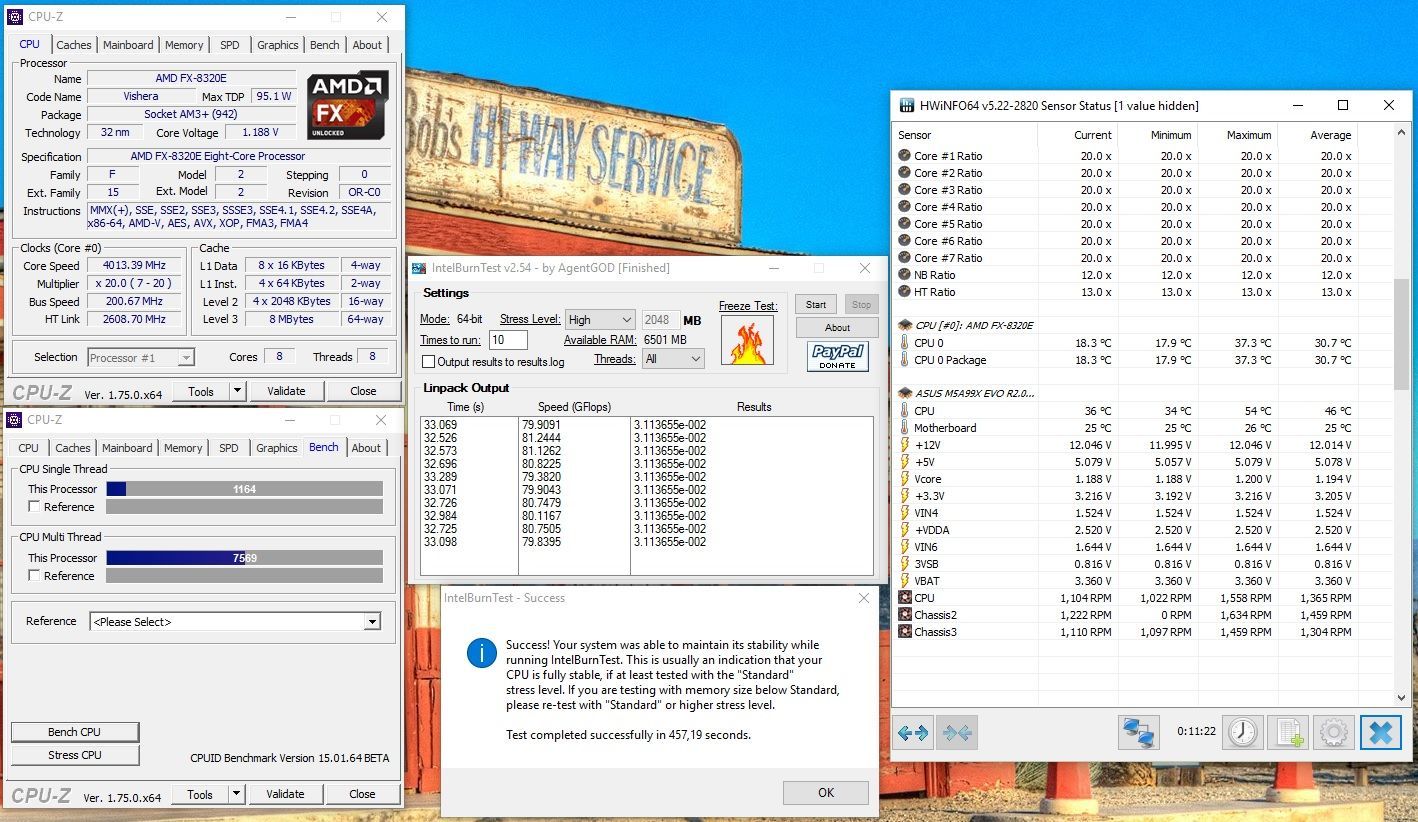Click the +12V lightning bolt sensor icon

[905, 445]
